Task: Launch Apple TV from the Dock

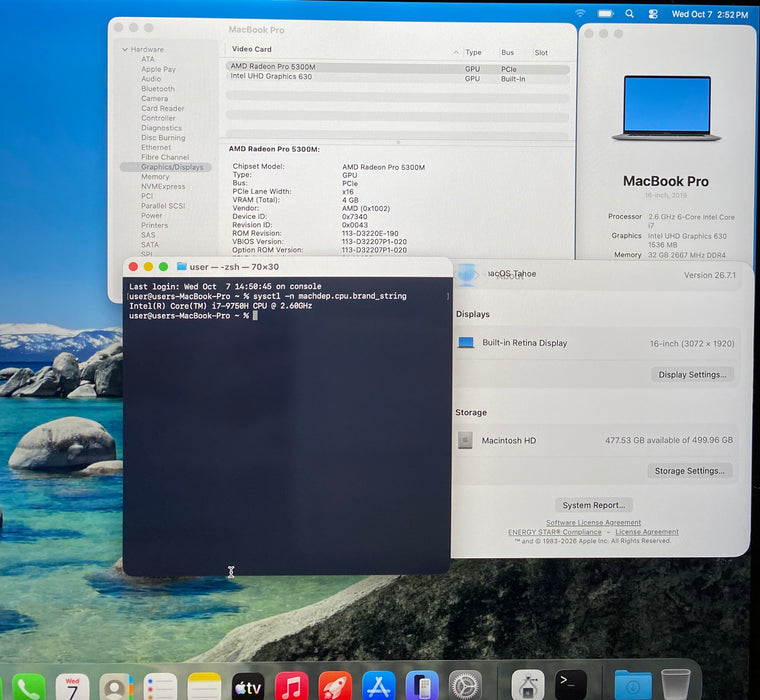Action: click(248, 687)
